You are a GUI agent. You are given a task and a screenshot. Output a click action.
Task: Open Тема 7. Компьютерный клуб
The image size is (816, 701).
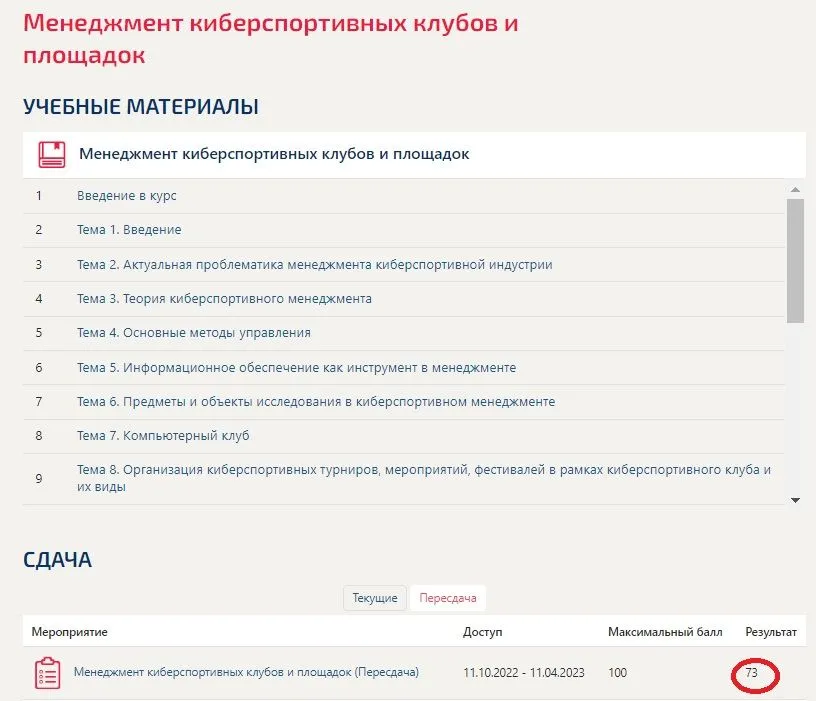pos(163,436)
